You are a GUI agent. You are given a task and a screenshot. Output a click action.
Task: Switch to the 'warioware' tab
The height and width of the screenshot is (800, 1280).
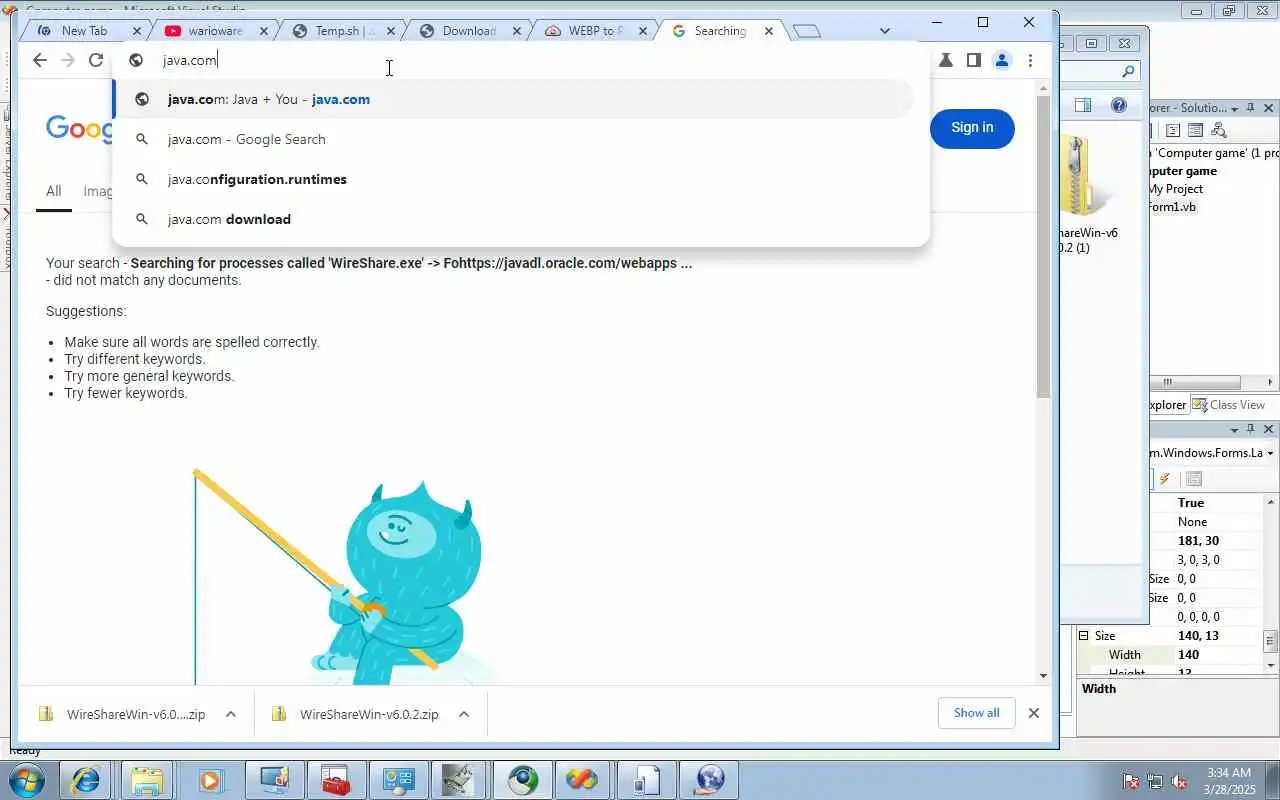[x=215, y=31]
